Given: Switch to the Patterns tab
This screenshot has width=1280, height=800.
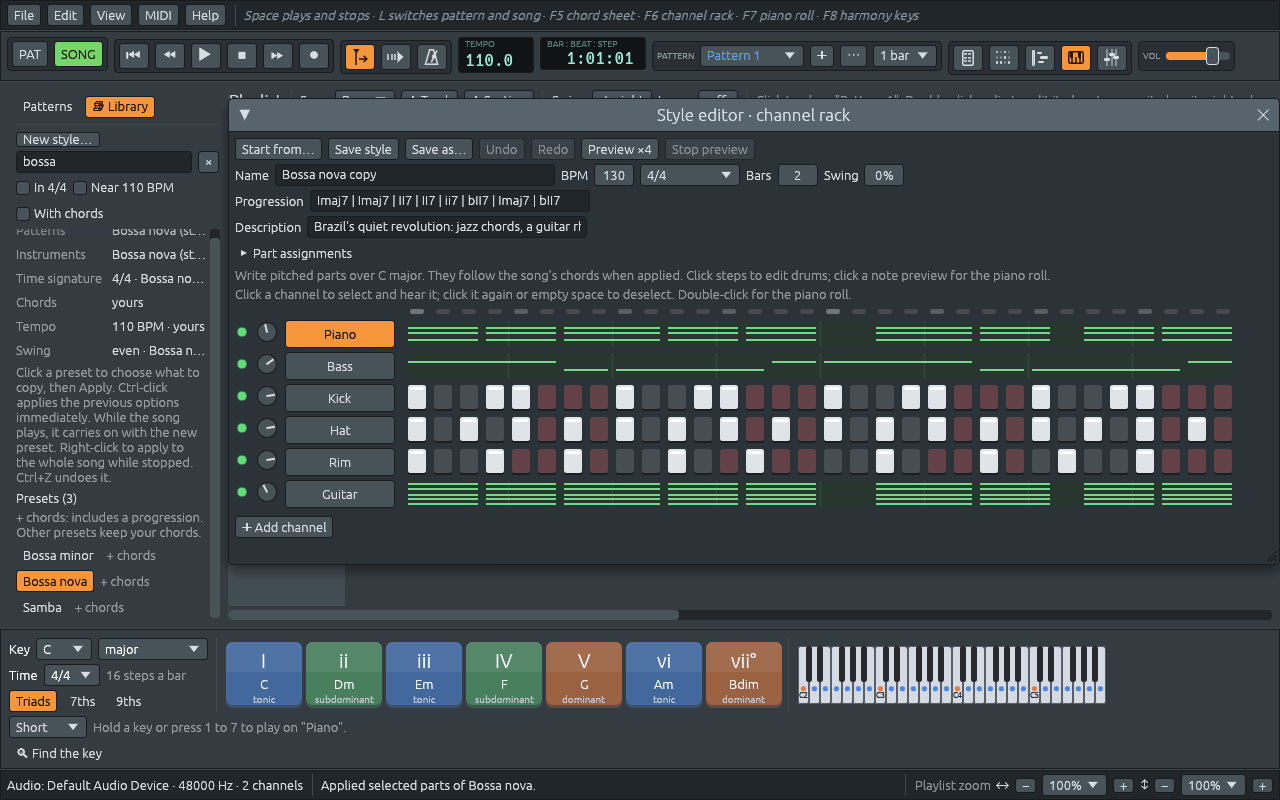Looking at the screenshot, I should coord(48,107).
